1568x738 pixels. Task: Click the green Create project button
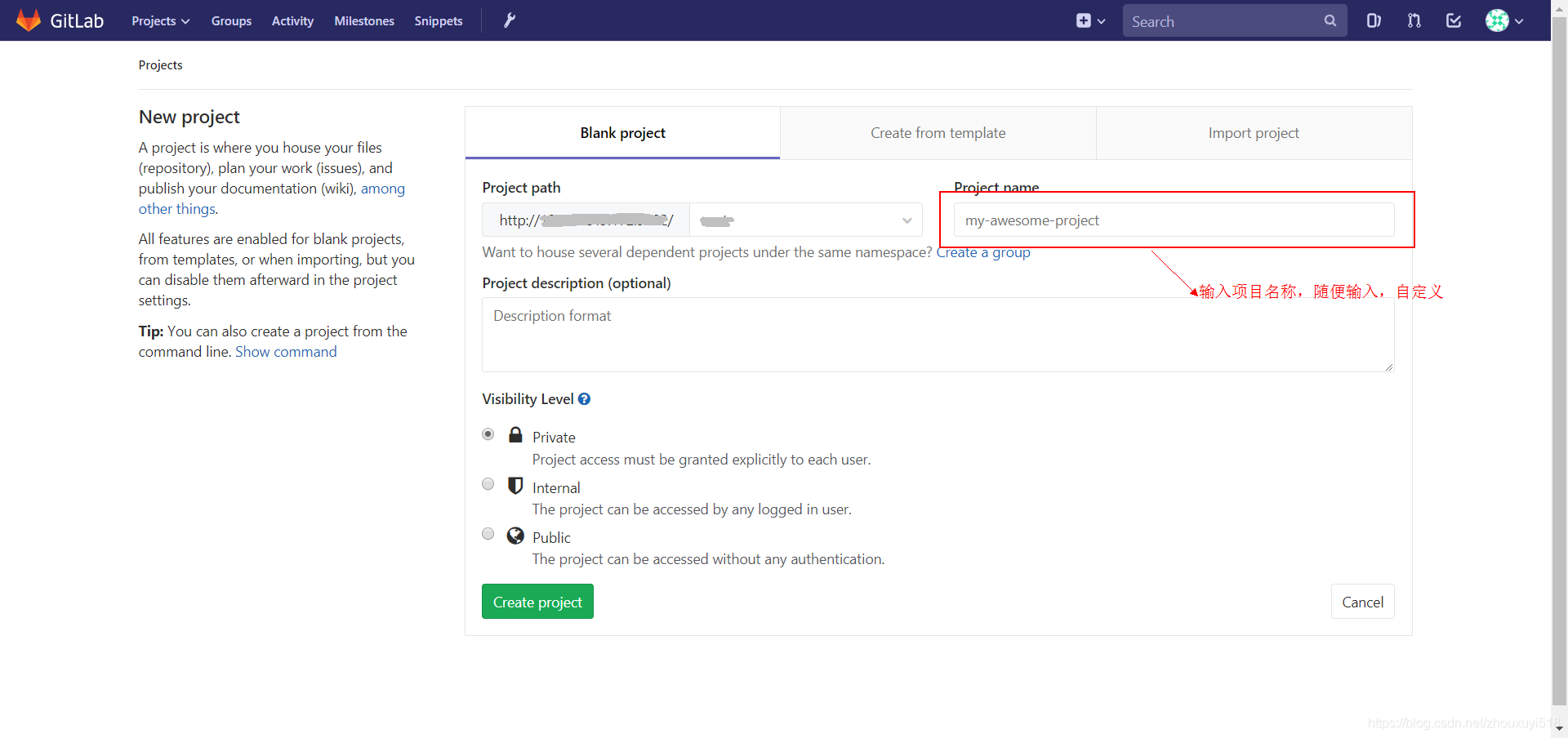coord(537,602)
